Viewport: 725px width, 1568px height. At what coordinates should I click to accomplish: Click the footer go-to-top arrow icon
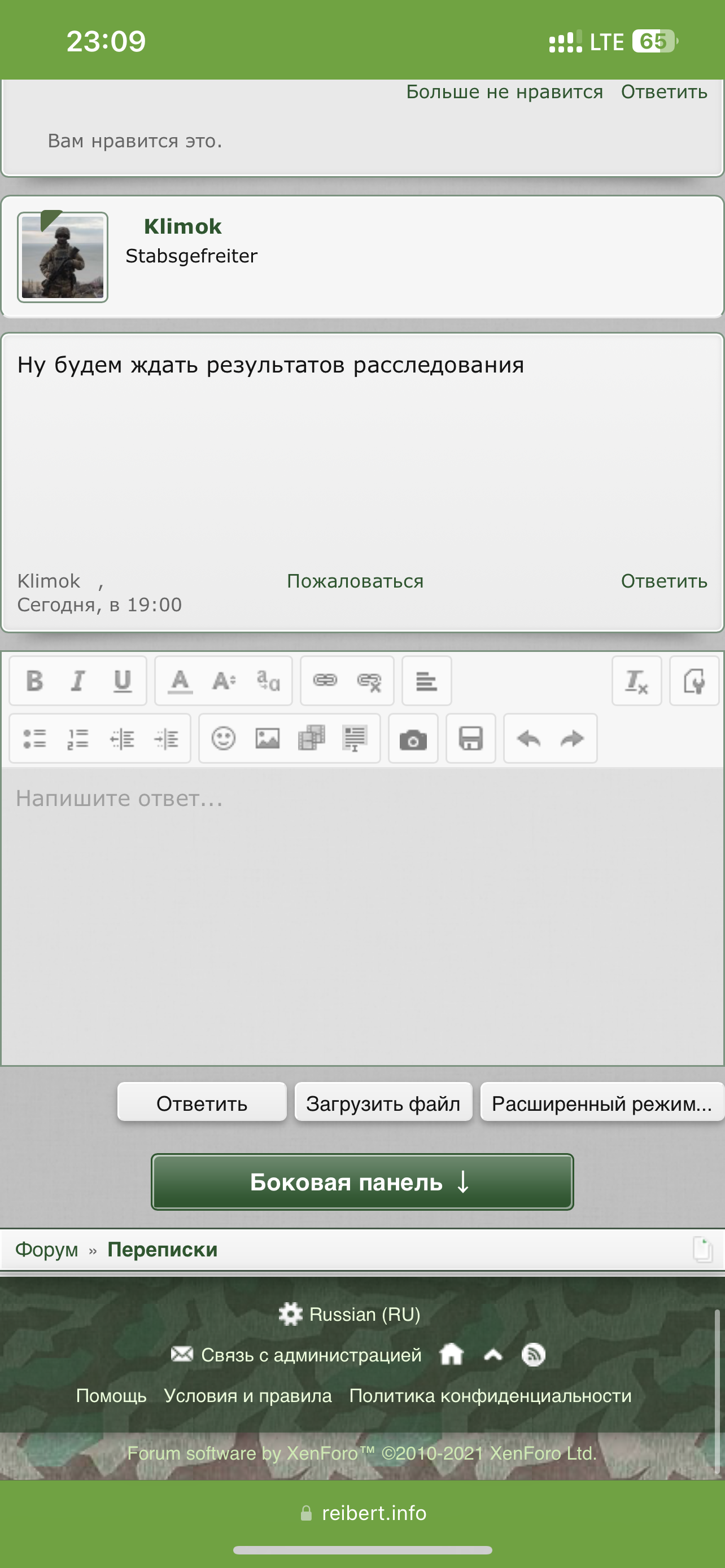[493, 1354]
